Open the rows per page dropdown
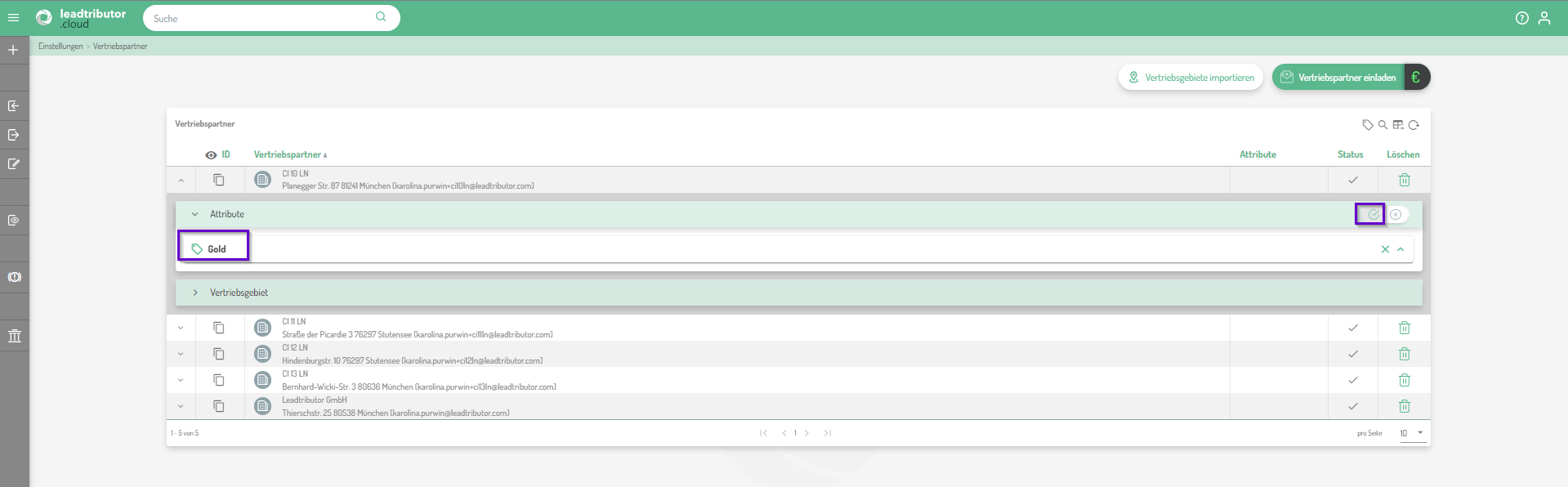The width and height of the screenshot is (1568, 487). pyautogui.click(x=1412, y=433)
